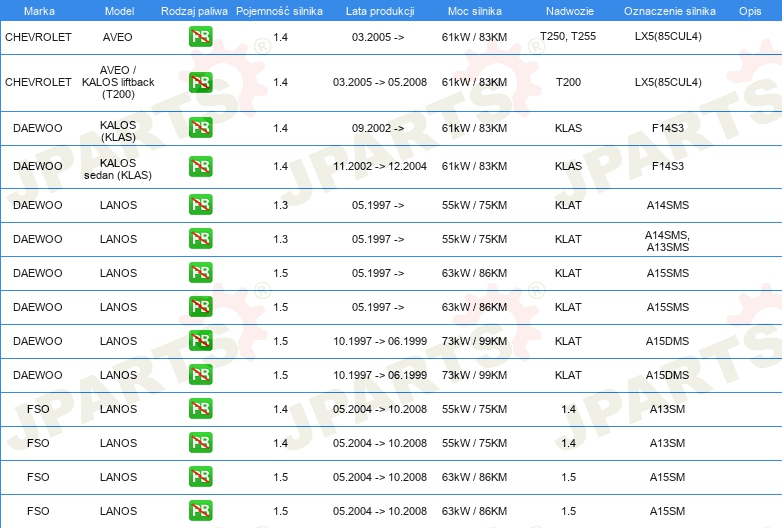Click fuel icon in the A14SMS, A13SMS Lanos row

tap(200, 239)
